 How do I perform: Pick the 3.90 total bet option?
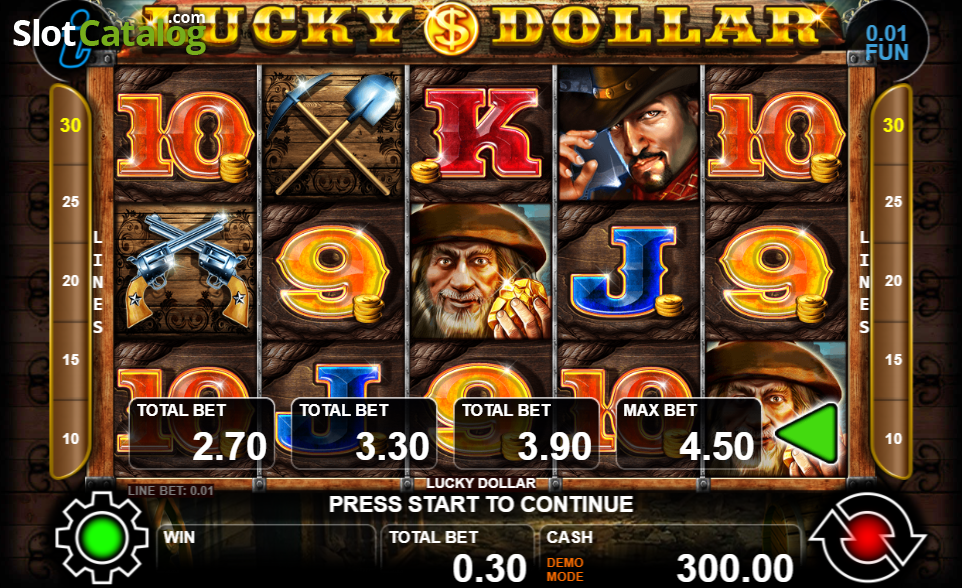(x=526, y=433)
